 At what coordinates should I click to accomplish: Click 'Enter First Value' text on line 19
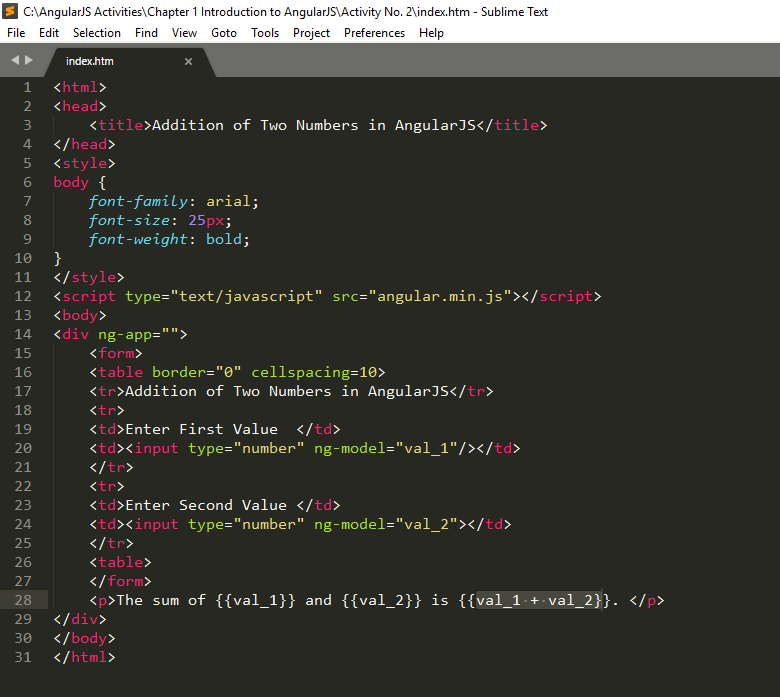point(201,429)
